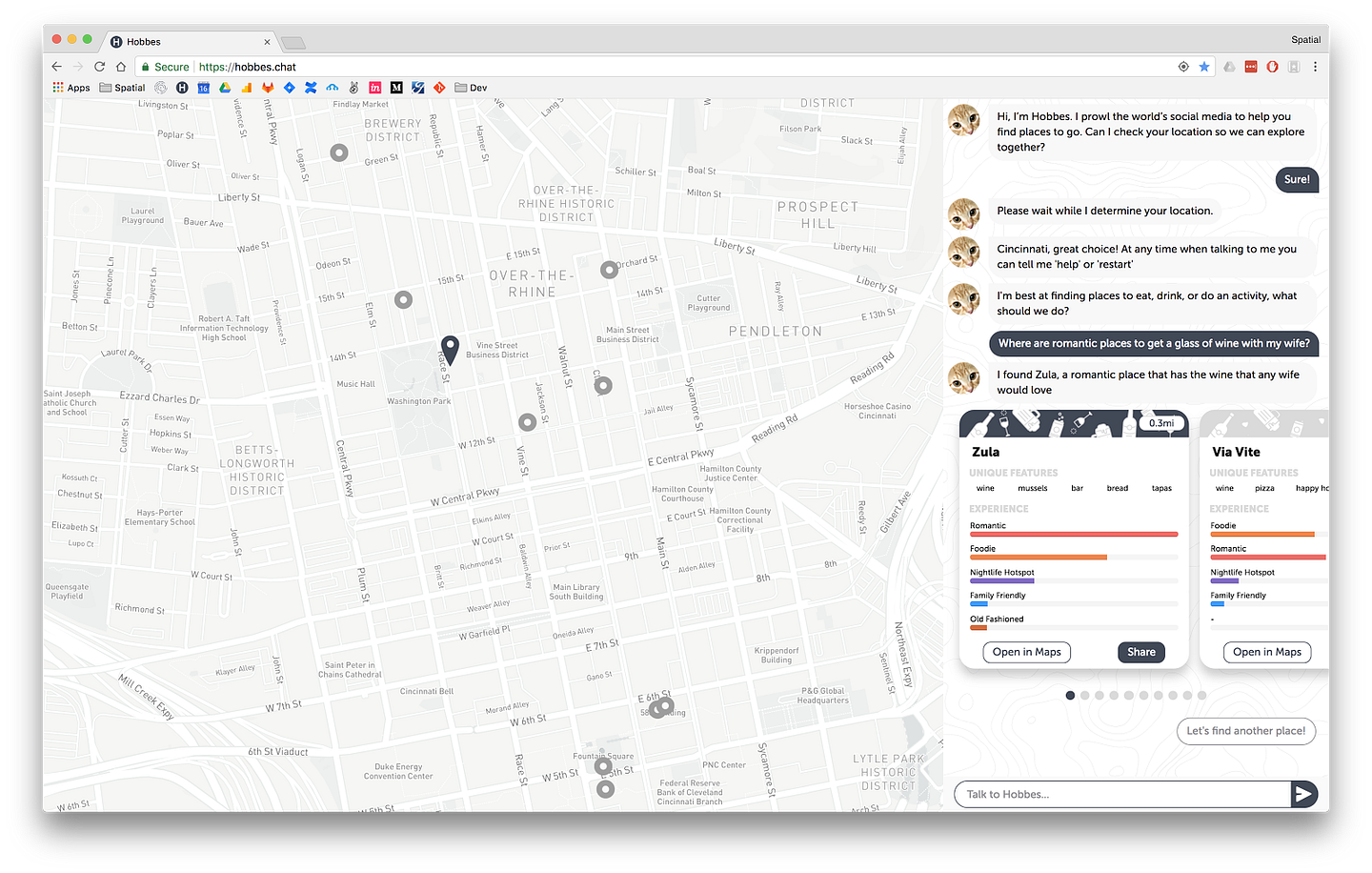Select the map marker near Orchard St
Screen dimensions: 1372x873
click(x=610, y=270)
